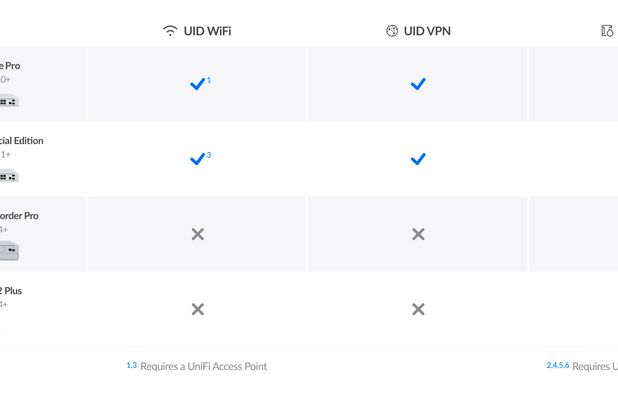This screenshot has width=618, height=394.
Task: Select the UID WiFi column heading
Action: pyautogui.click(x=207, y=31)
